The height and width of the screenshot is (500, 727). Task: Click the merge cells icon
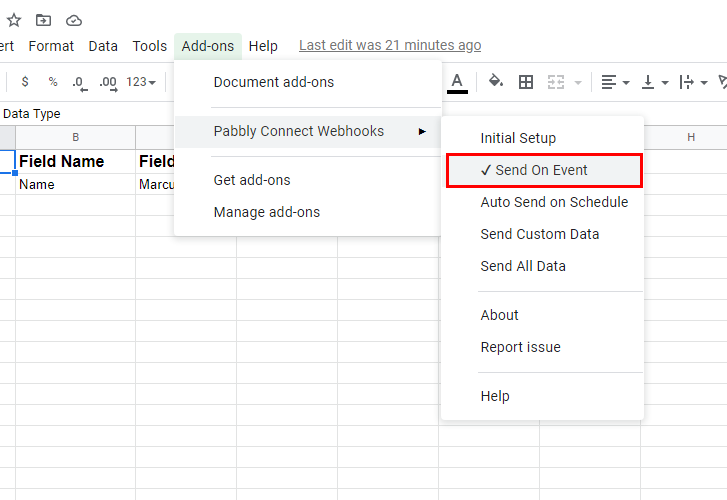coord(555,82)
